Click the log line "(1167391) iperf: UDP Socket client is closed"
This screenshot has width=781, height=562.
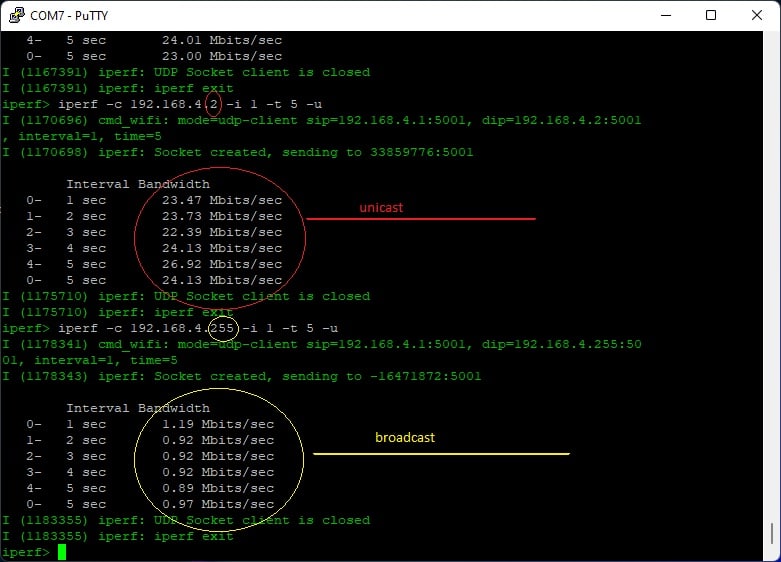coord(186,72)
